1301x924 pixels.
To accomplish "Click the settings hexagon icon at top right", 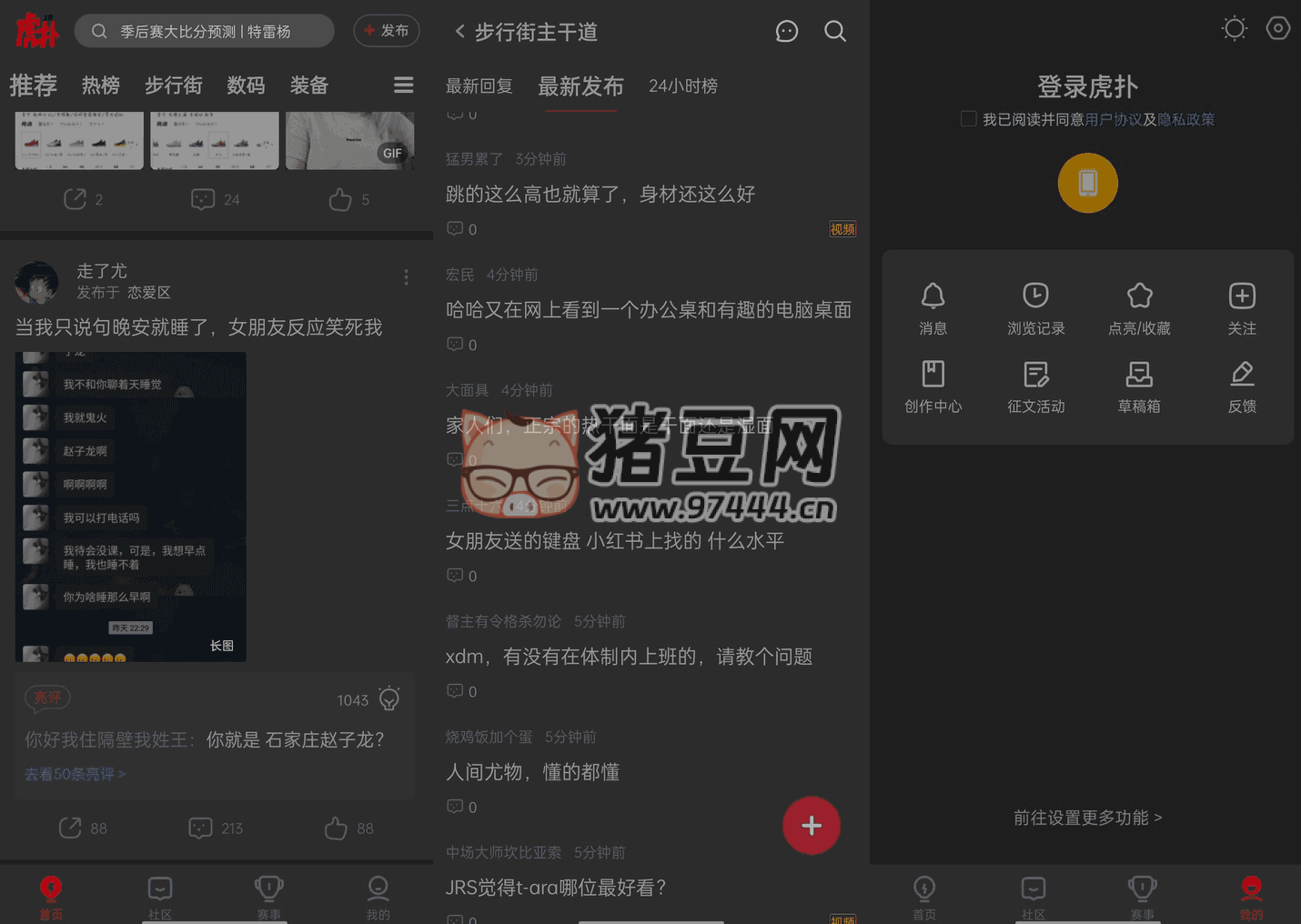I will (1277, 29).
